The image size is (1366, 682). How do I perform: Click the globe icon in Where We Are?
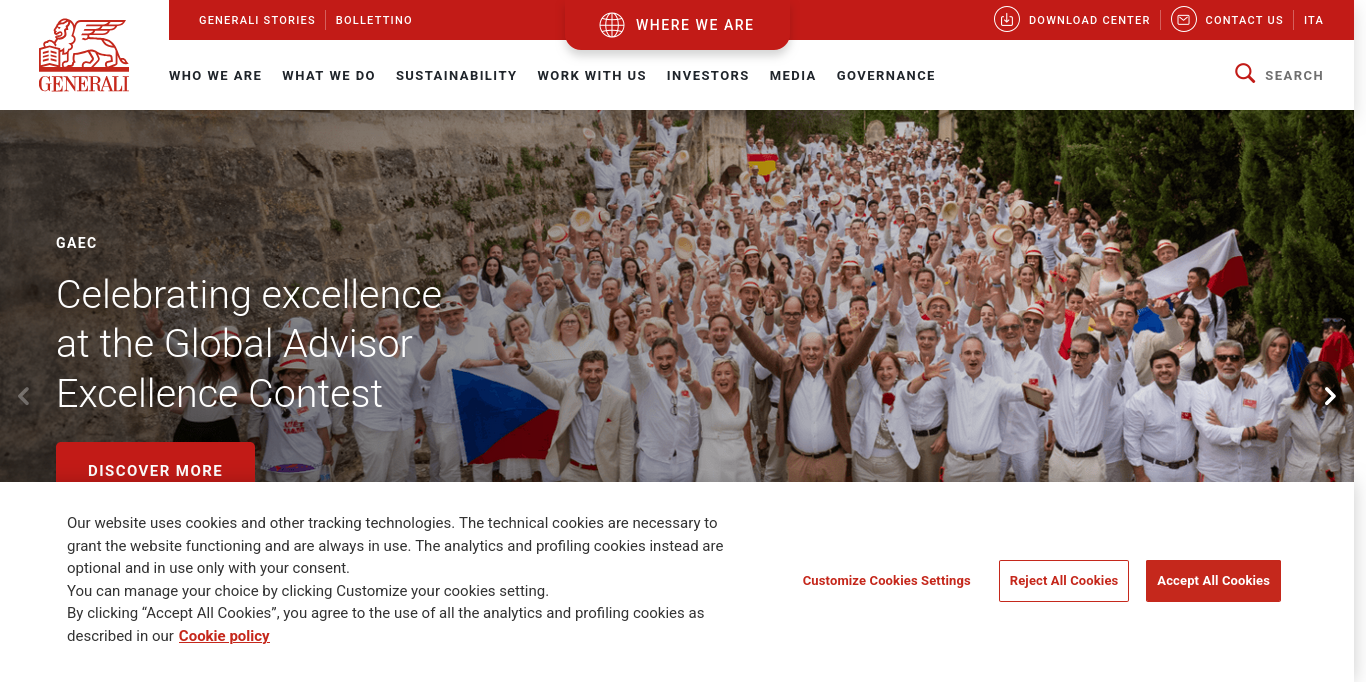point(612,25)
